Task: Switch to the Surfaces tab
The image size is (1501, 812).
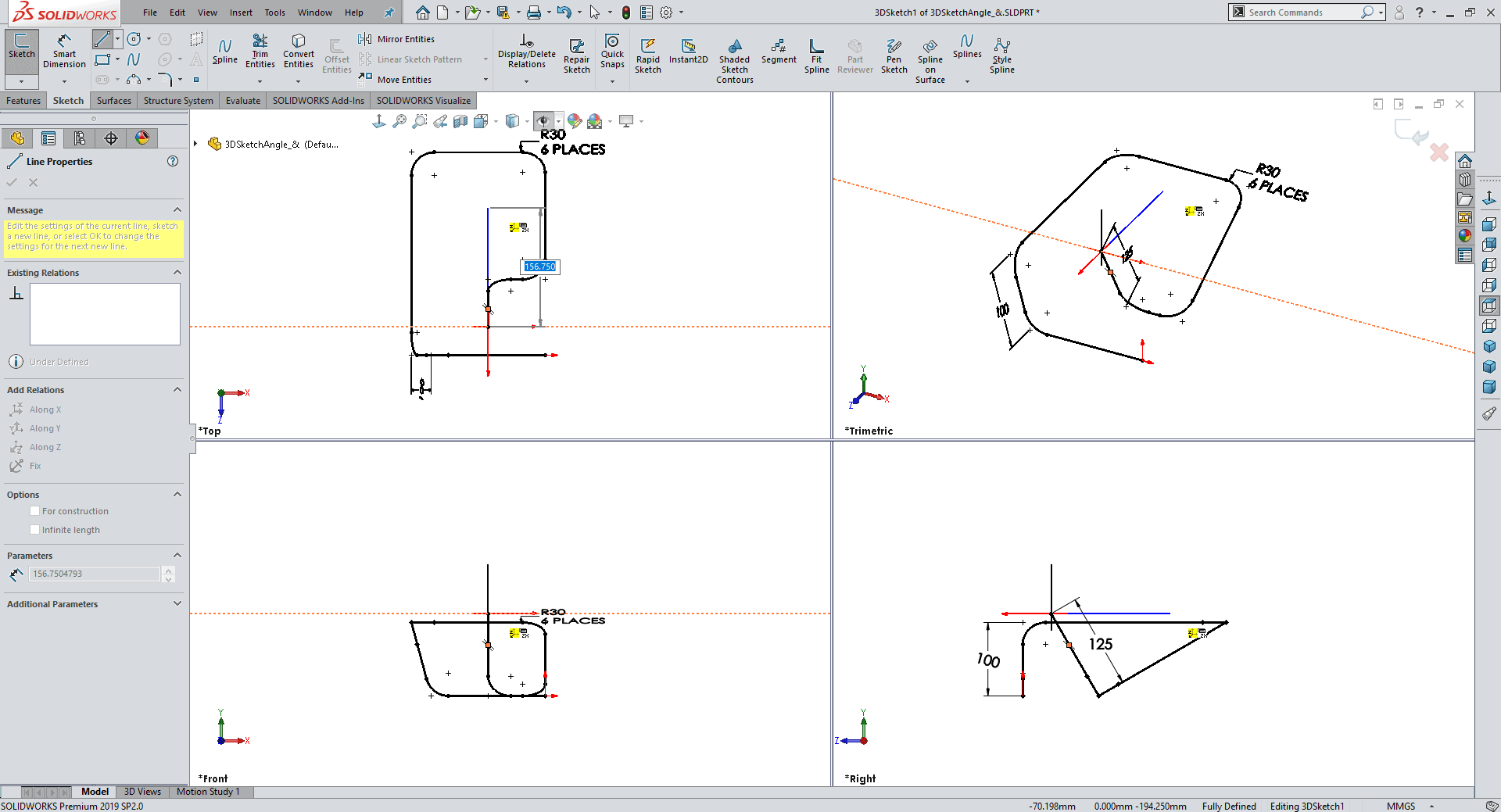Action: [114, 101]
